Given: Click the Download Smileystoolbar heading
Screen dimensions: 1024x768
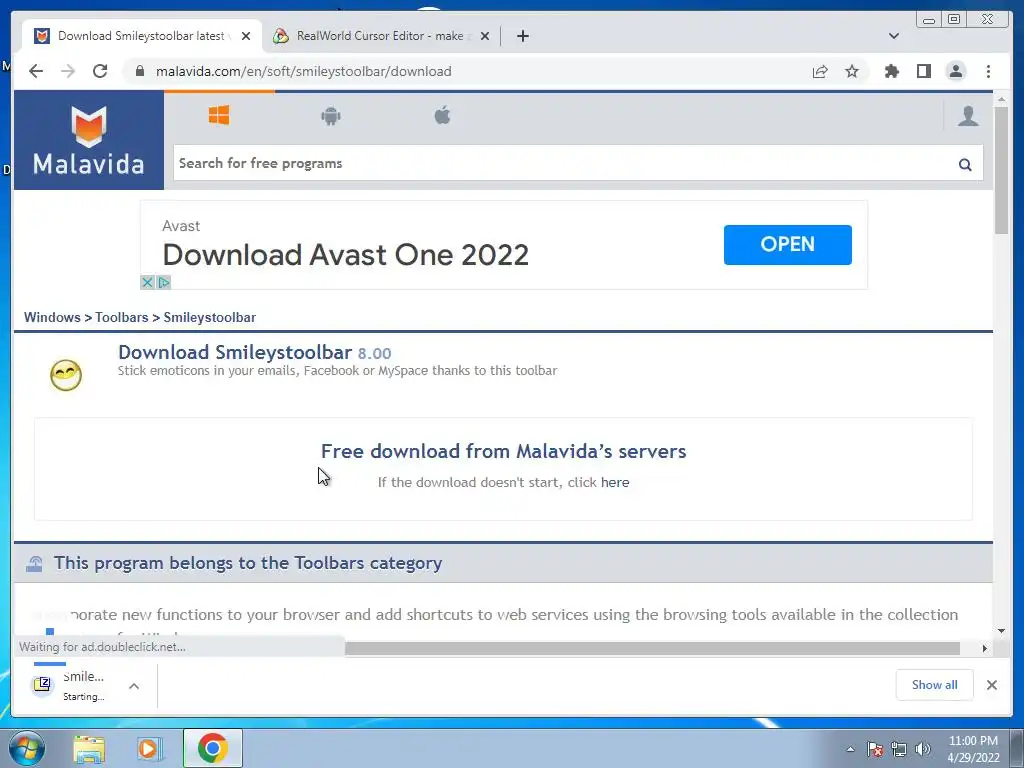Looking at the screenshot, I should tap(235, 353).
